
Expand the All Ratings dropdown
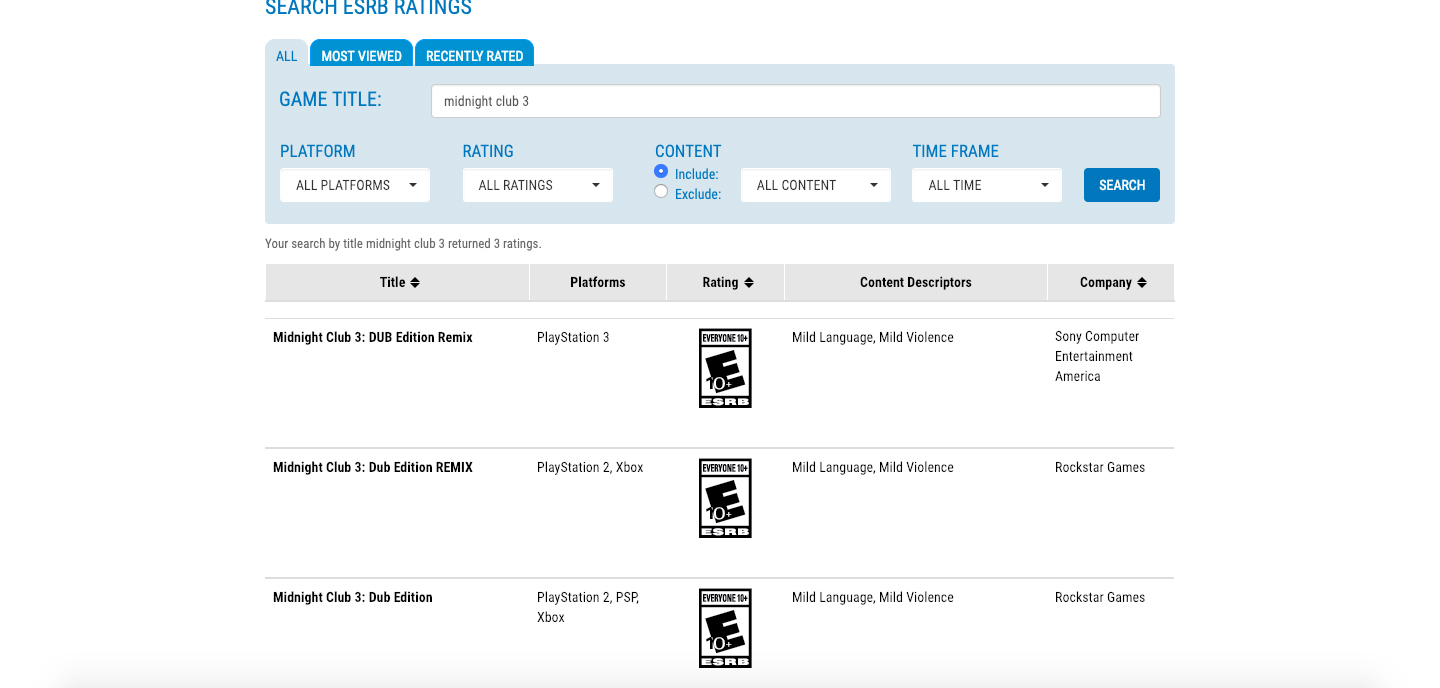click(x=538, y=185)
